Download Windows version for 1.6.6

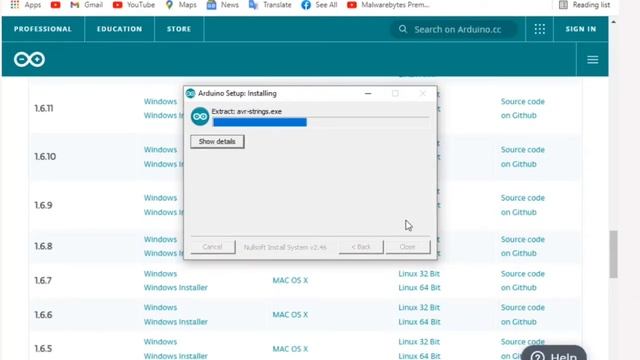tap(160, 307)
